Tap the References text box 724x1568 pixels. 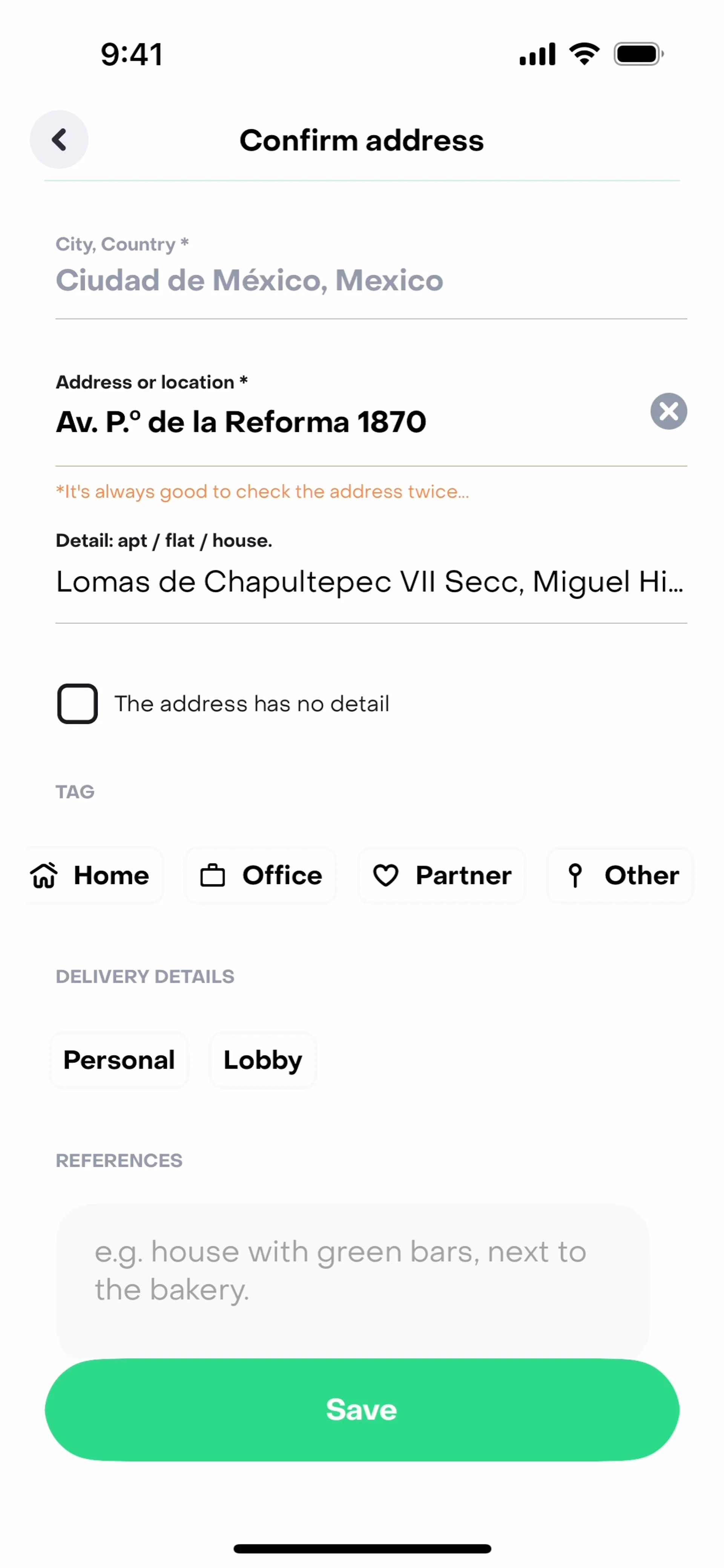click(x=353, y=1278)
